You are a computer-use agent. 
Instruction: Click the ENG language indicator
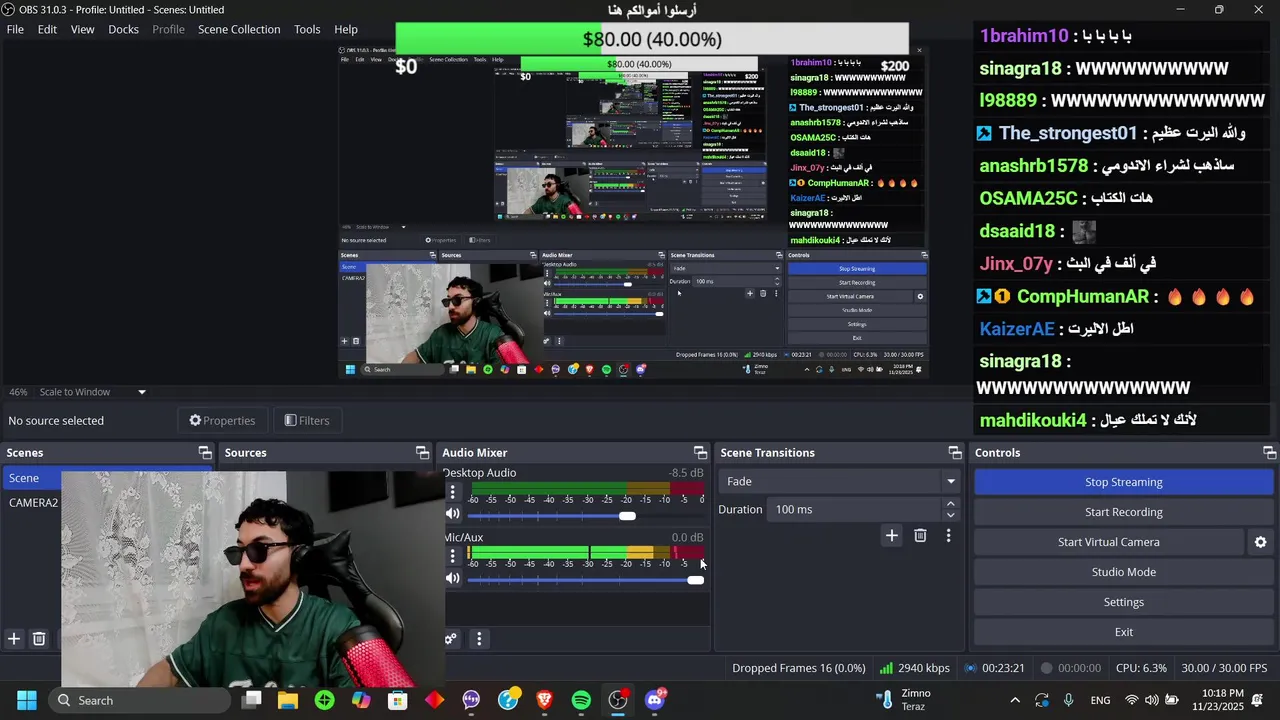coord(1100,700)
